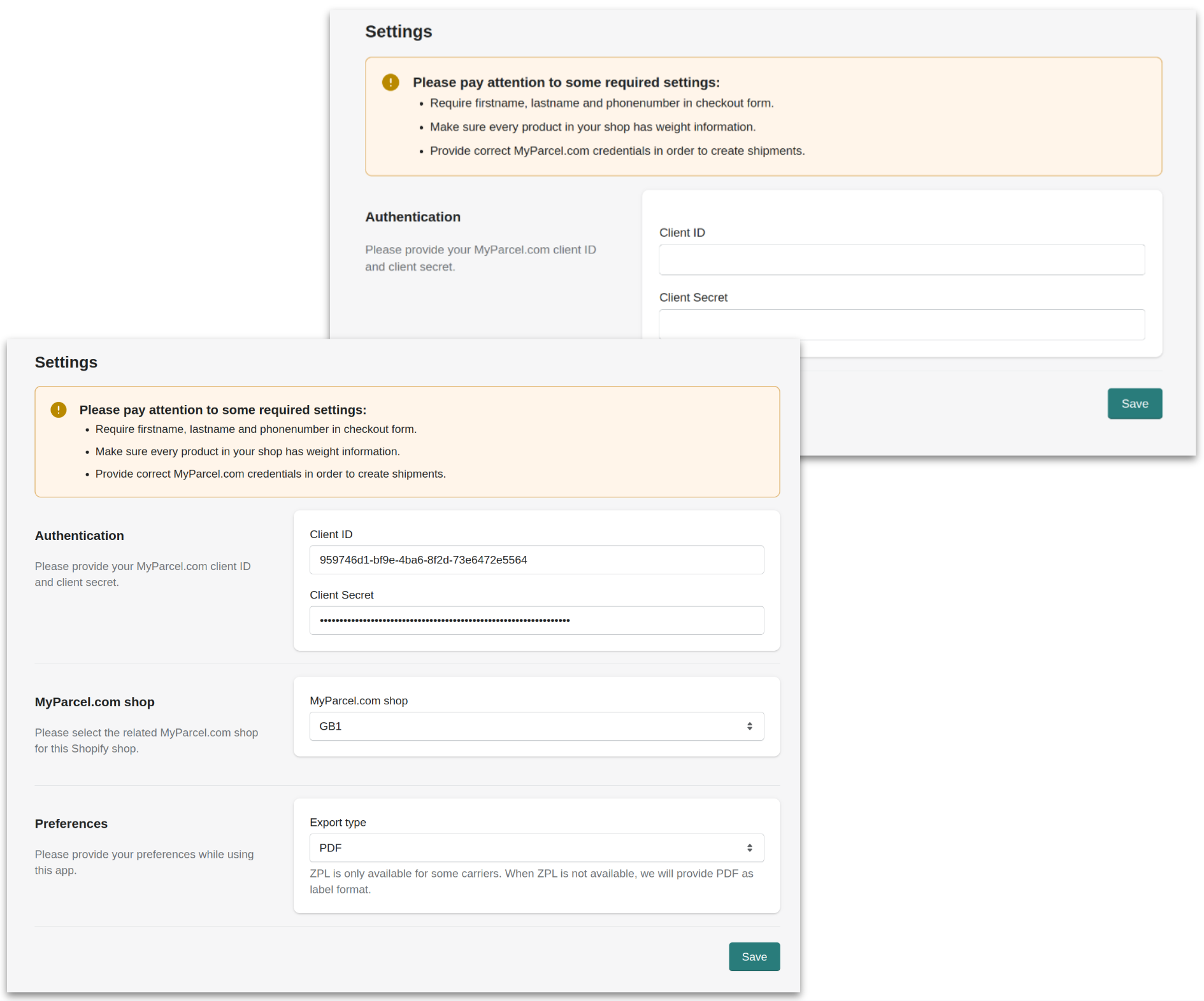Open the Export type dropdown showing PDF
This screenshot has height=1001, width=1204.
[536, 848]
